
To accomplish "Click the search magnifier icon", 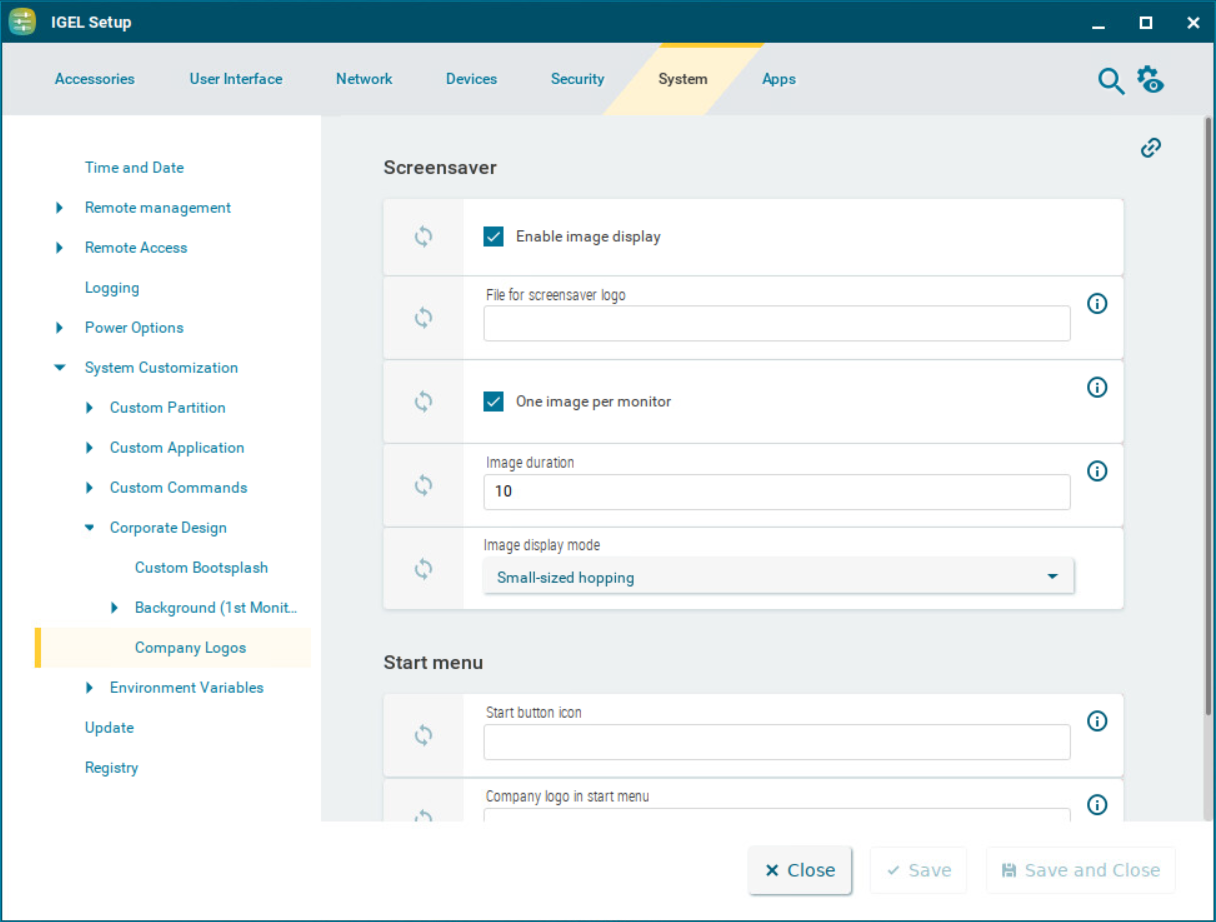I will click(1111, 81).
